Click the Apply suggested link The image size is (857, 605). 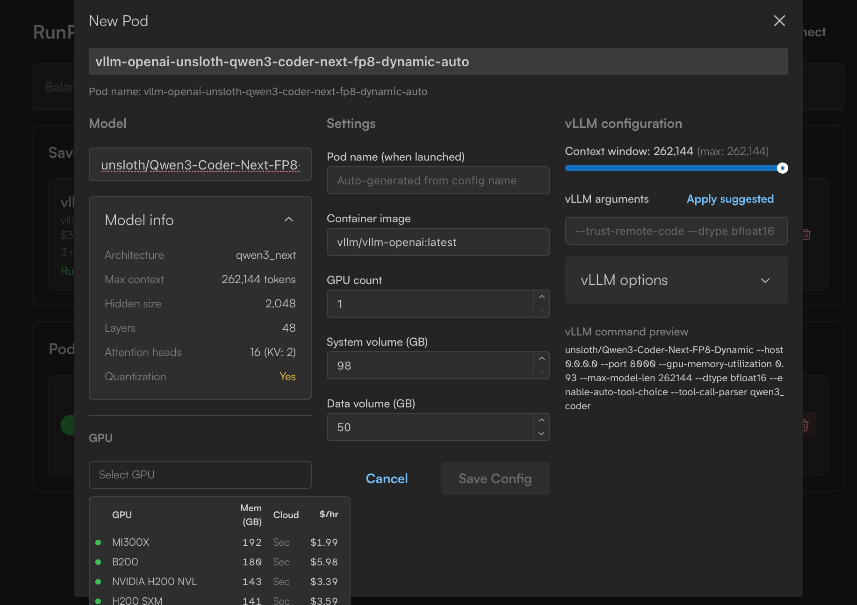point(730,199)
